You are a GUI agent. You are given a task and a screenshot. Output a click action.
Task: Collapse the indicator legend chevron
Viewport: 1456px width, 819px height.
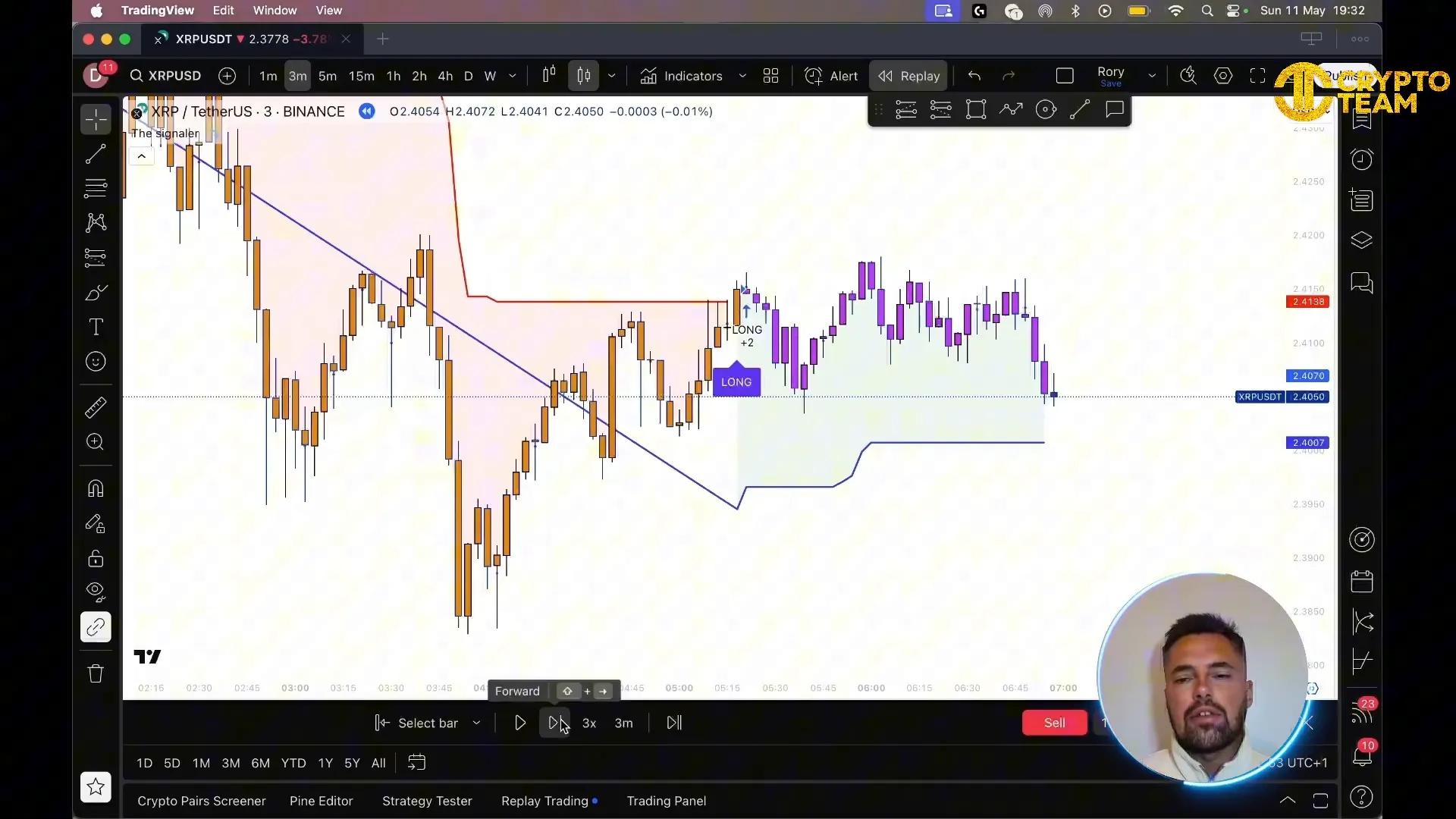pos(141,156)
